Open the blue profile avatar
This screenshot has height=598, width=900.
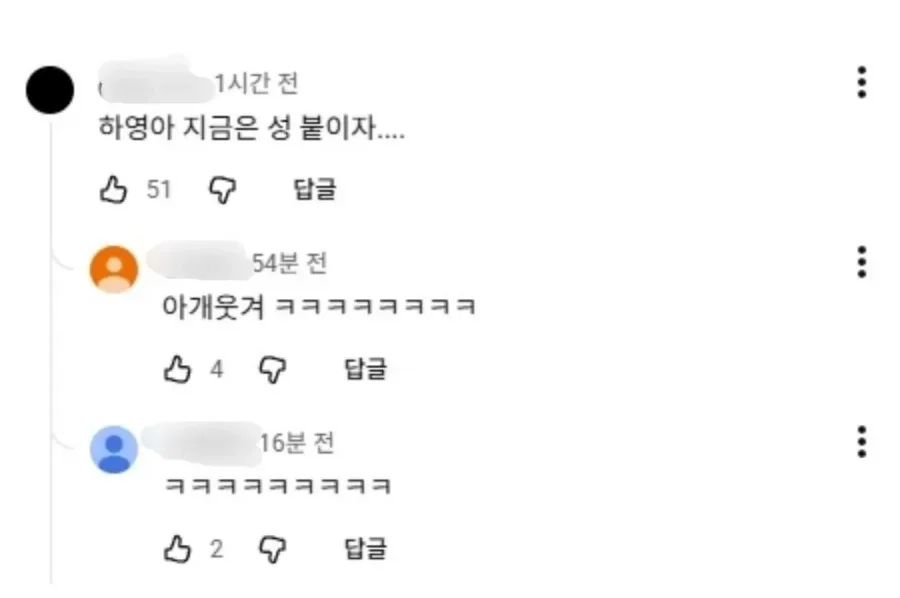114,449
